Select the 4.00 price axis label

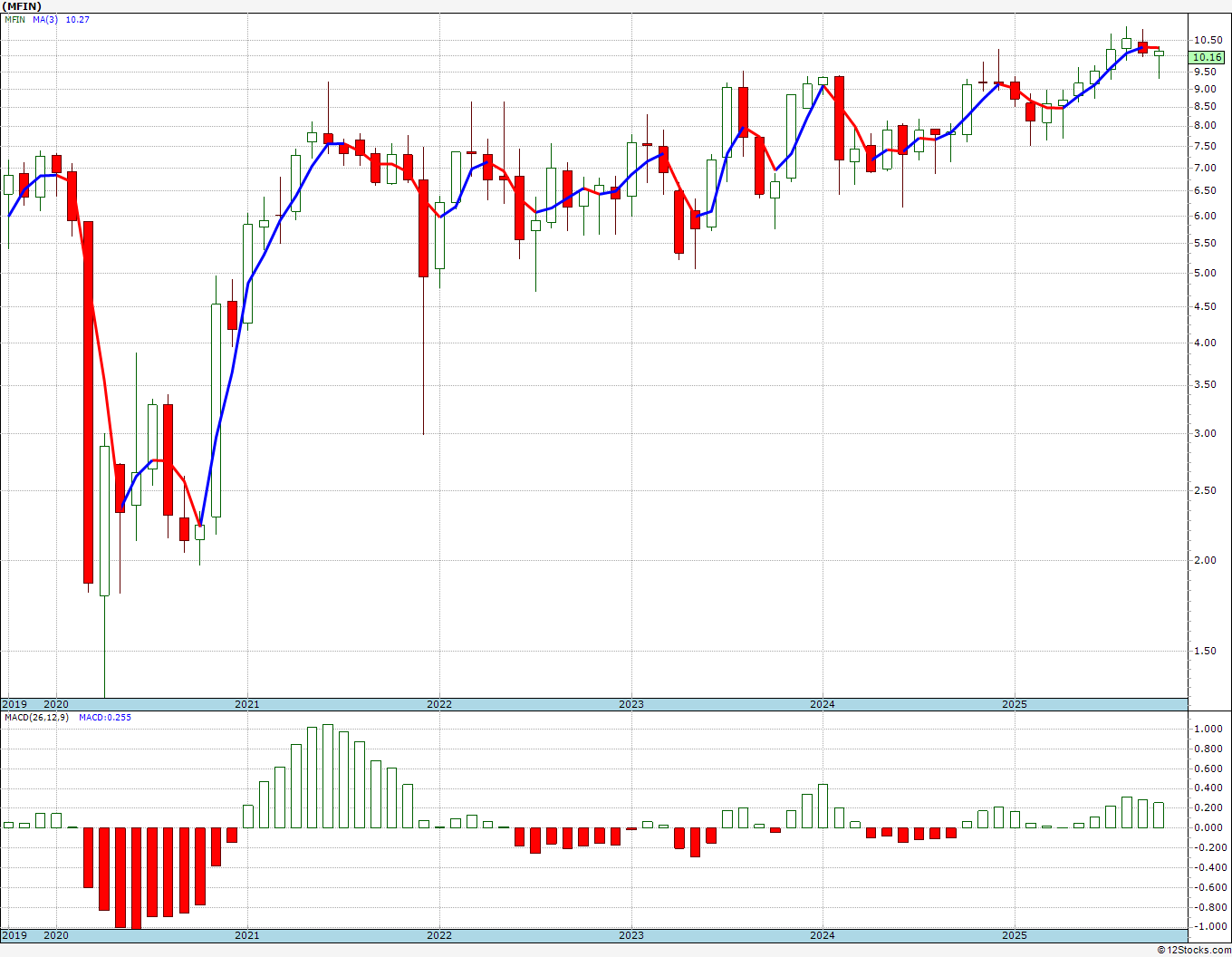pyautogui.click(x=1205, y=343)
